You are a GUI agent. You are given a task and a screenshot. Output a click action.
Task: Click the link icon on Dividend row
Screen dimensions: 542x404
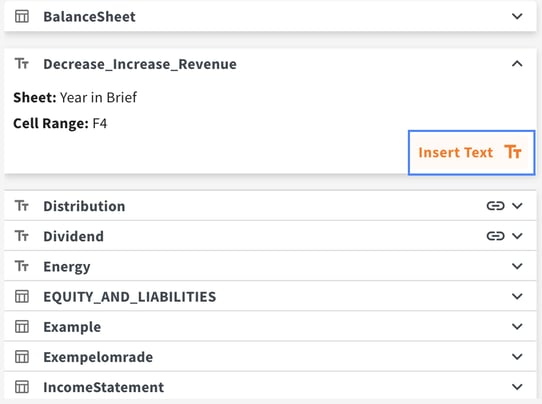(x=495, y=236)
